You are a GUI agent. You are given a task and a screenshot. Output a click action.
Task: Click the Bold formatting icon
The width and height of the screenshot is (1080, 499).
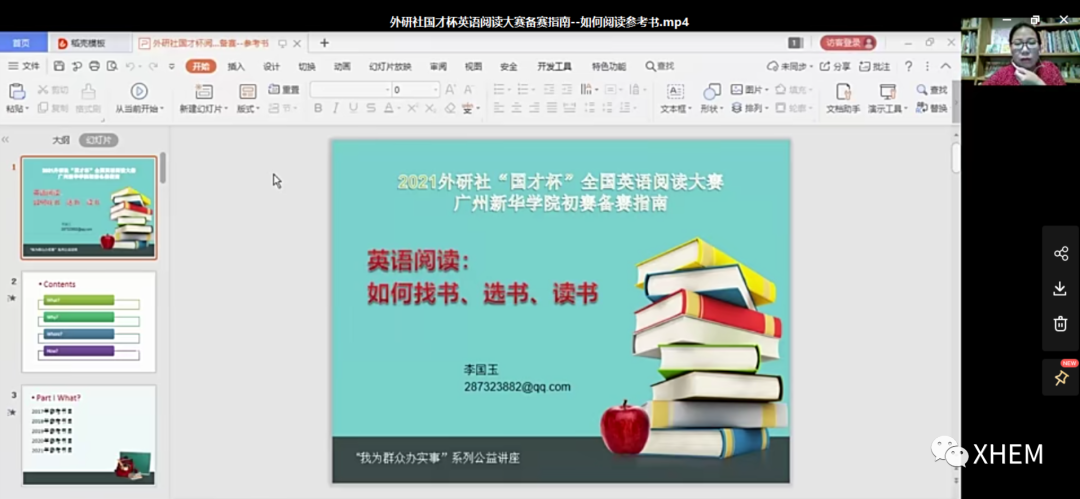pyautogui.click(x=318, y=108)
